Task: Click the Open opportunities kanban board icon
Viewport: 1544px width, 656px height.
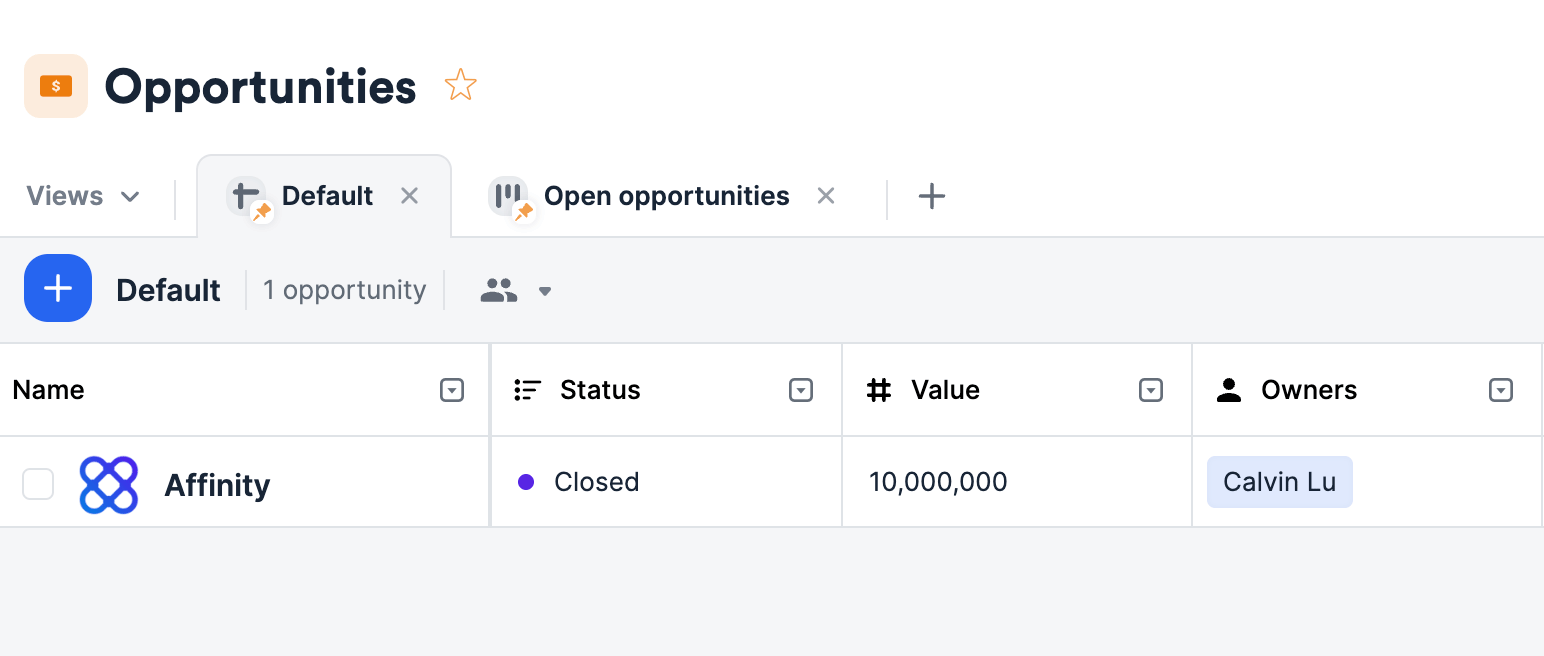Action: pos(508,195)
